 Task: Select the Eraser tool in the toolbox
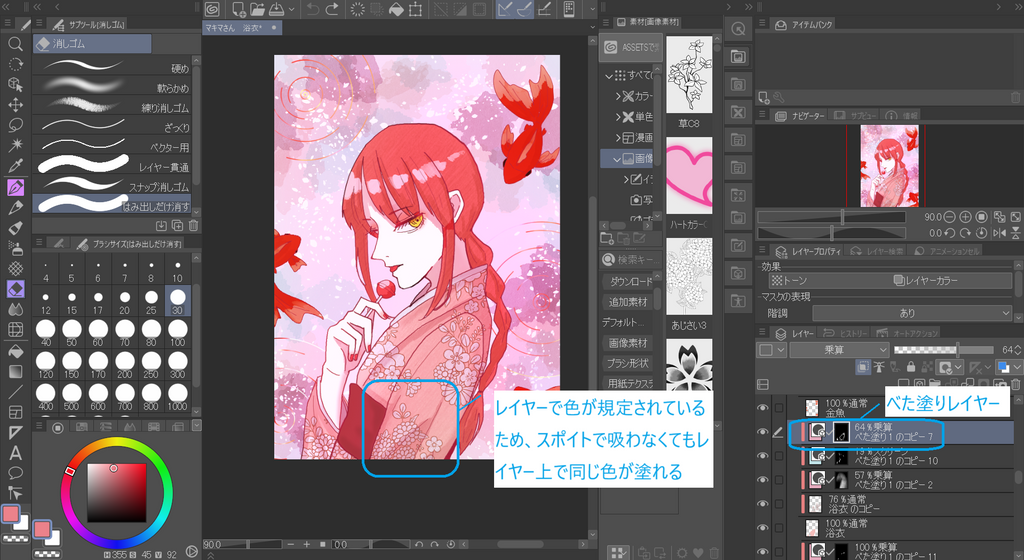(16, 288)
